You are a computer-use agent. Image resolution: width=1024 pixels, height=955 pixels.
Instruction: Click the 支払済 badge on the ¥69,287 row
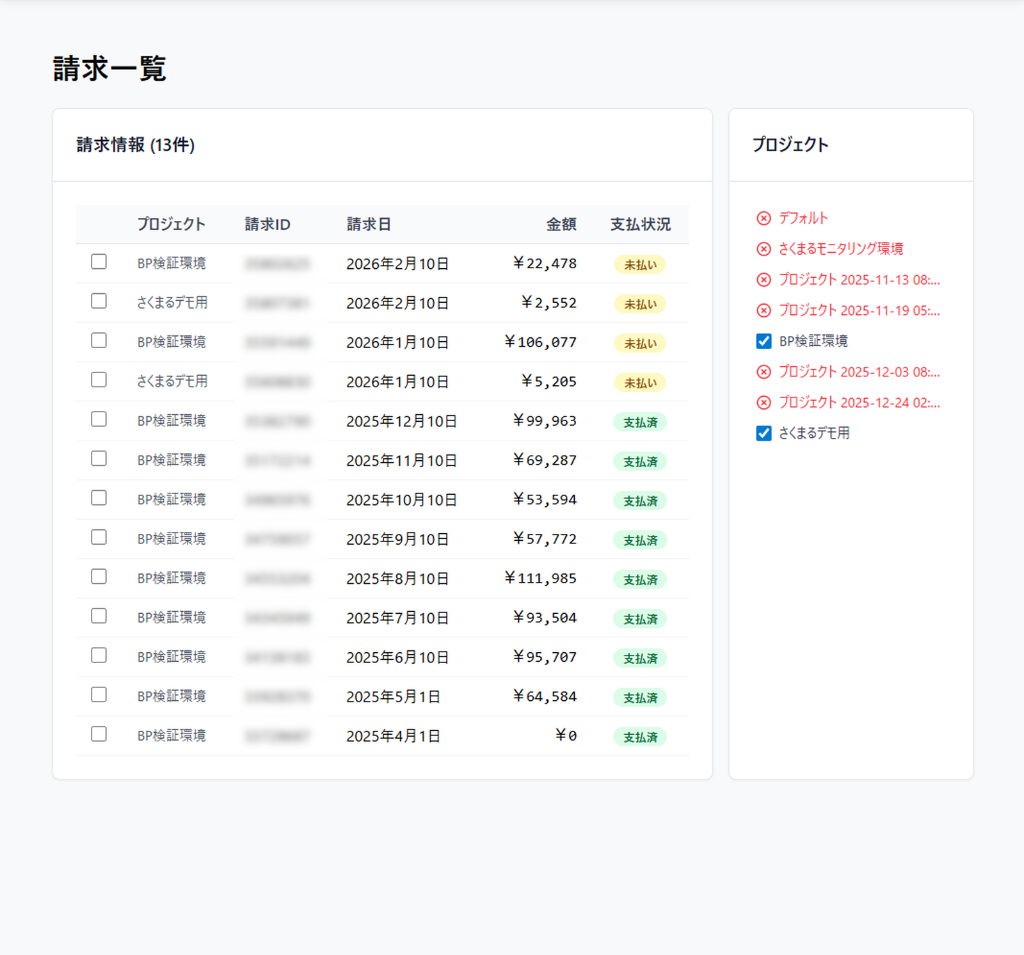(x=640, y=461)
